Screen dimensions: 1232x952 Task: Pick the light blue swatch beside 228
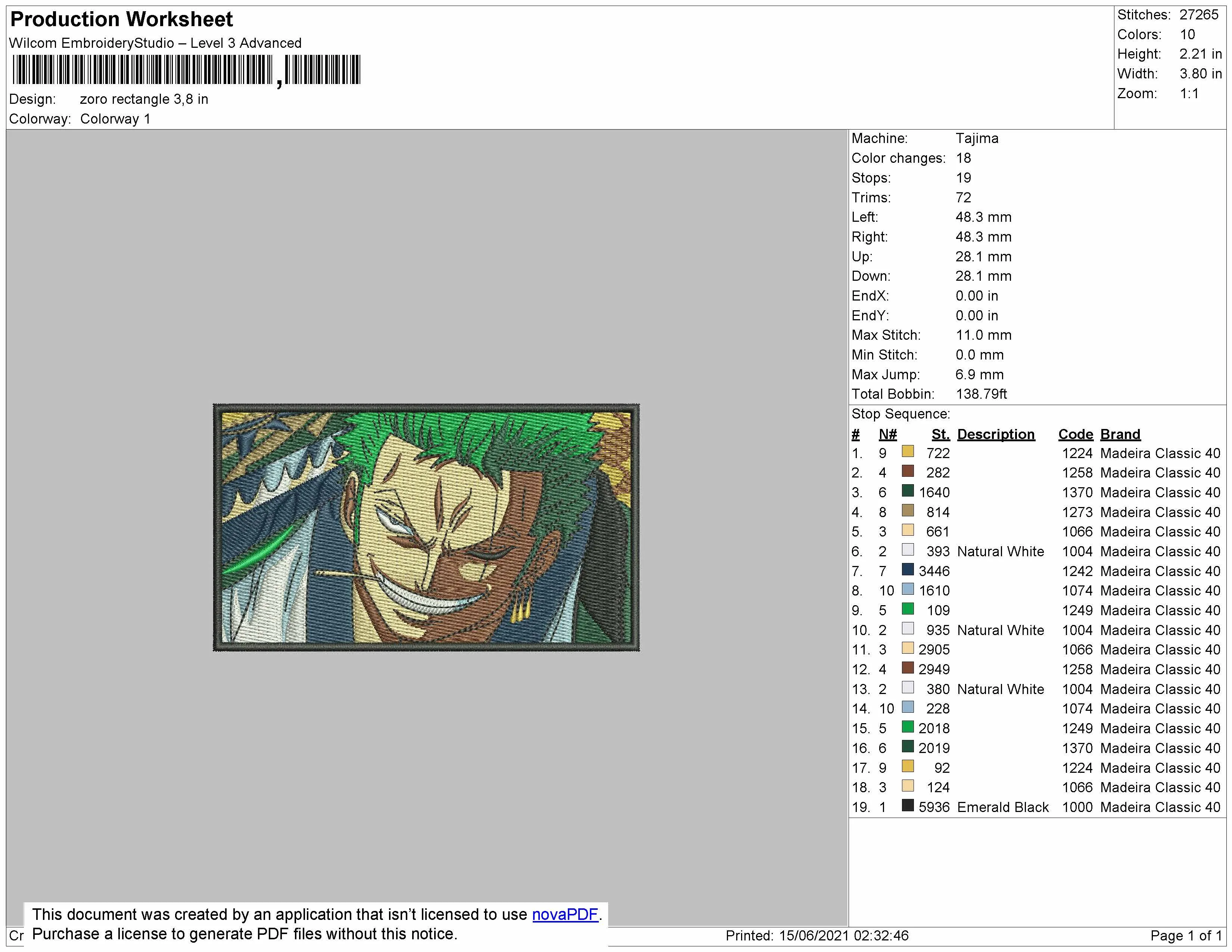point(908,707)
